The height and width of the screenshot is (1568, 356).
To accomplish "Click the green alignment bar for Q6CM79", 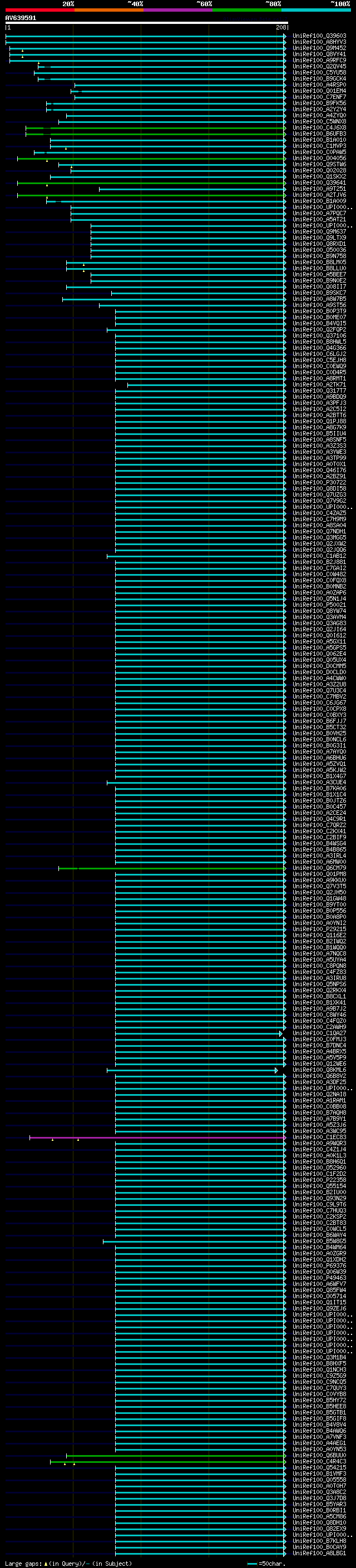I will (172, 868).
